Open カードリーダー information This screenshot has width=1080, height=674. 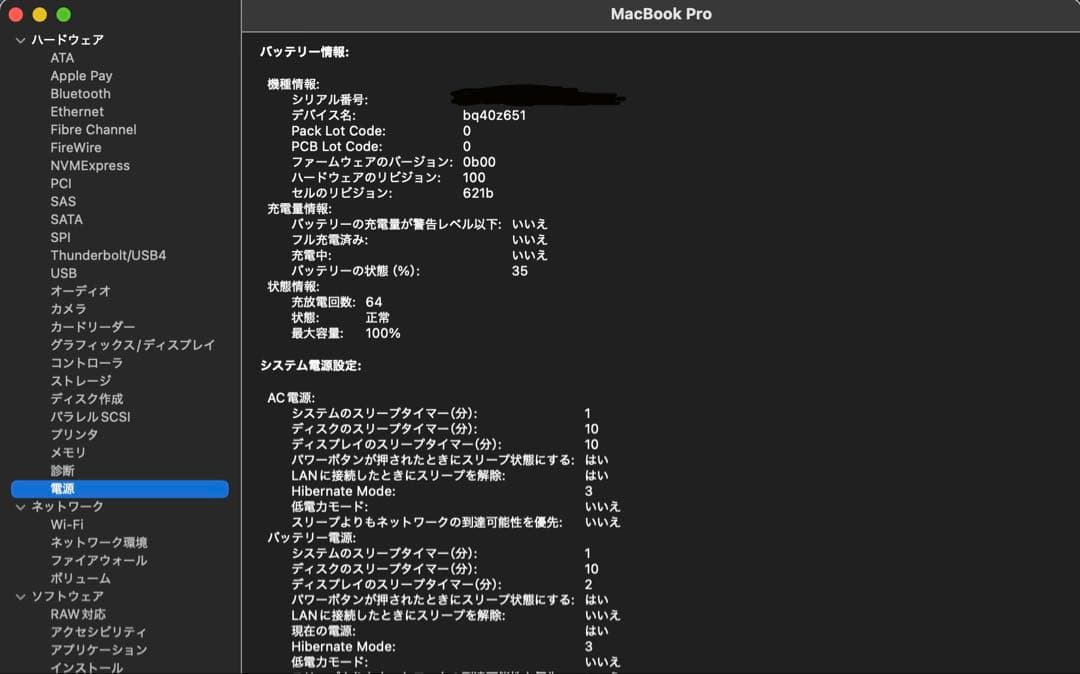coord(92,327)
